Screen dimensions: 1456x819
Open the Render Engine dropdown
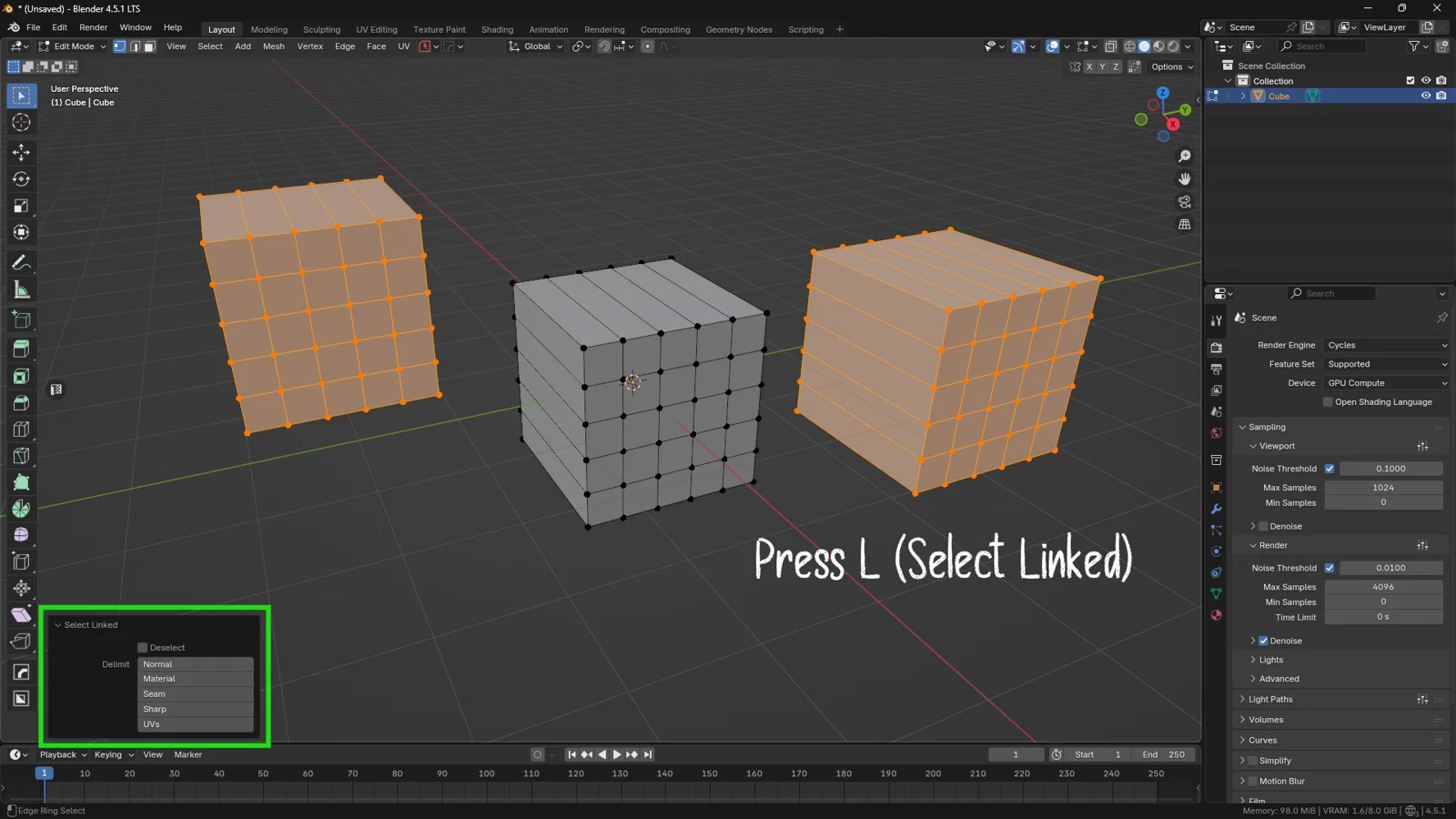(x=1386, y=346)
